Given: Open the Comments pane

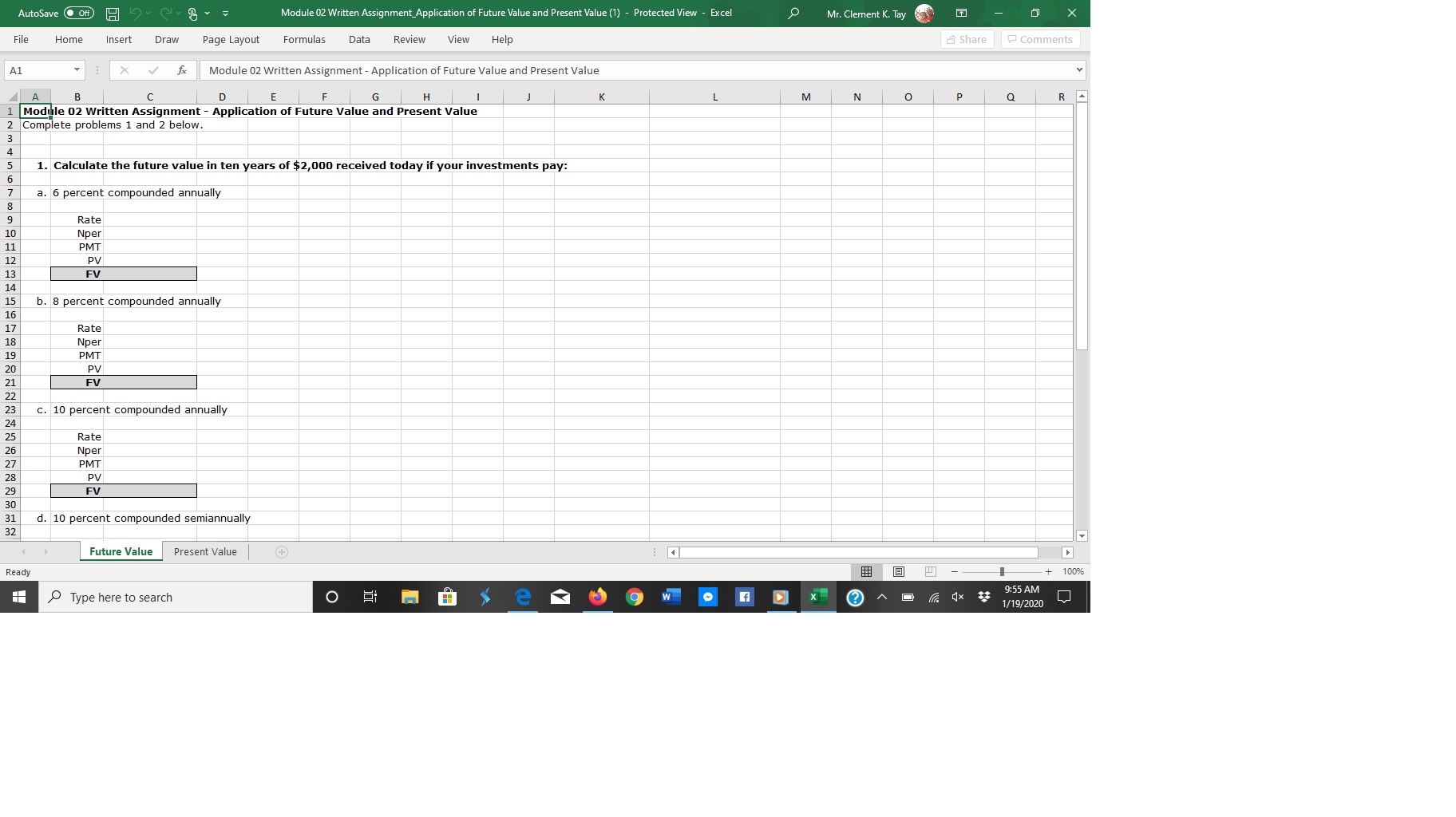Looking at the screenshot, I should [1039, 39].
